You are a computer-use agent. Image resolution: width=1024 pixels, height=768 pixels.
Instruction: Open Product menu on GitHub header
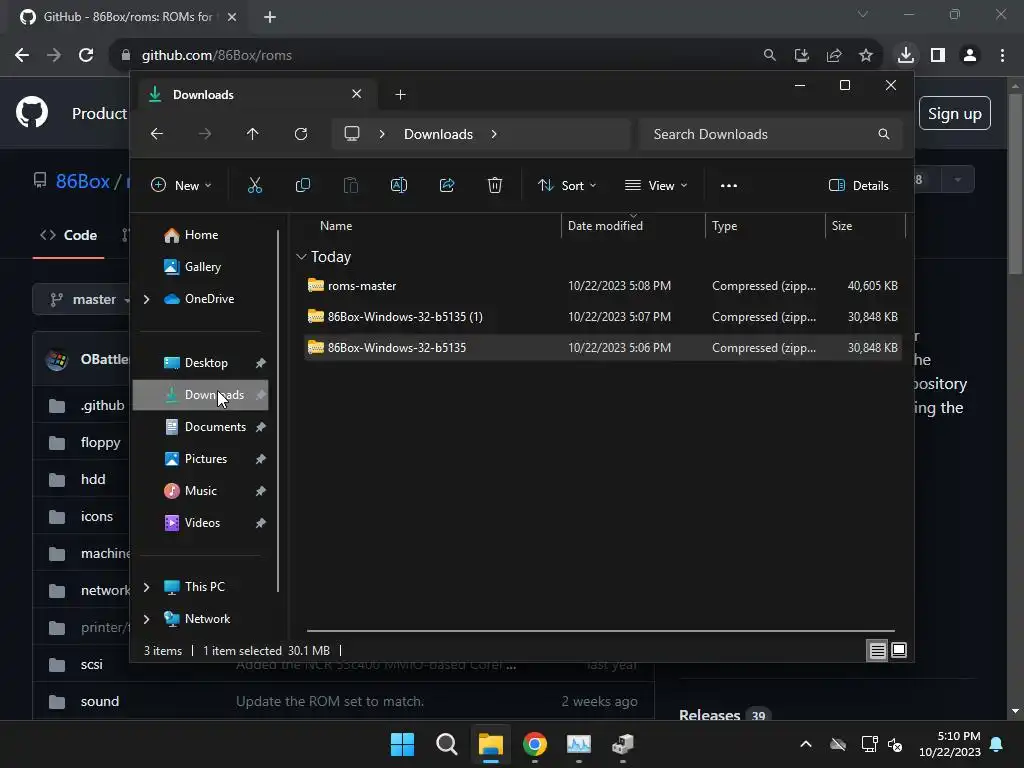(99, 114)
